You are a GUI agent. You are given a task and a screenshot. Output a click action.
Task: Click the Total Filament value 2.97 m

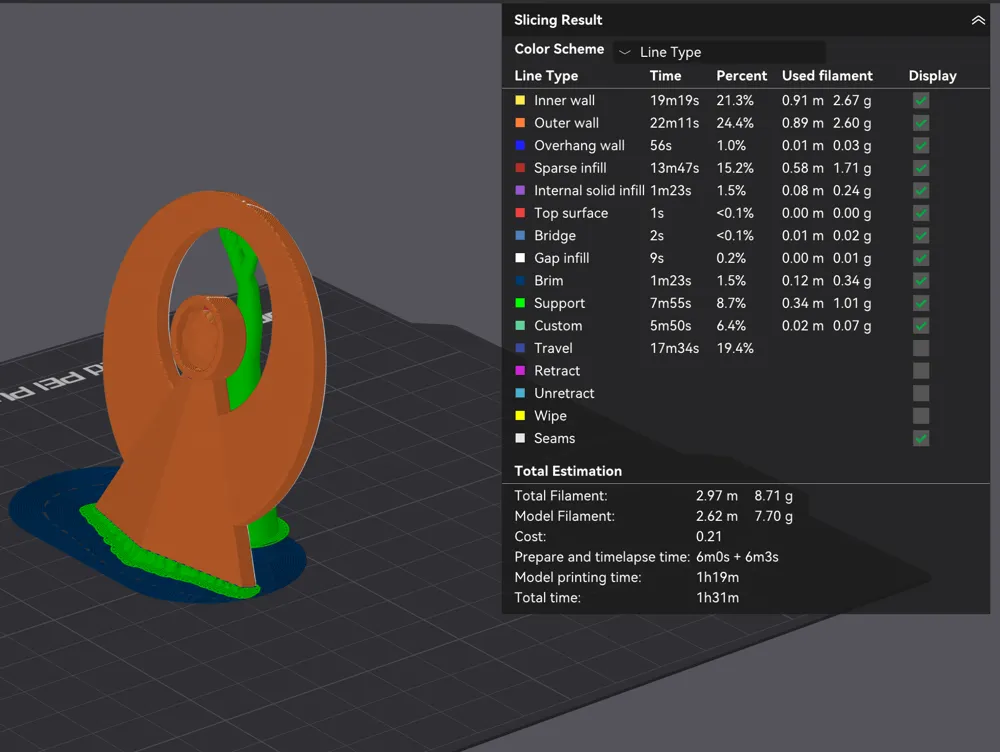716,496
